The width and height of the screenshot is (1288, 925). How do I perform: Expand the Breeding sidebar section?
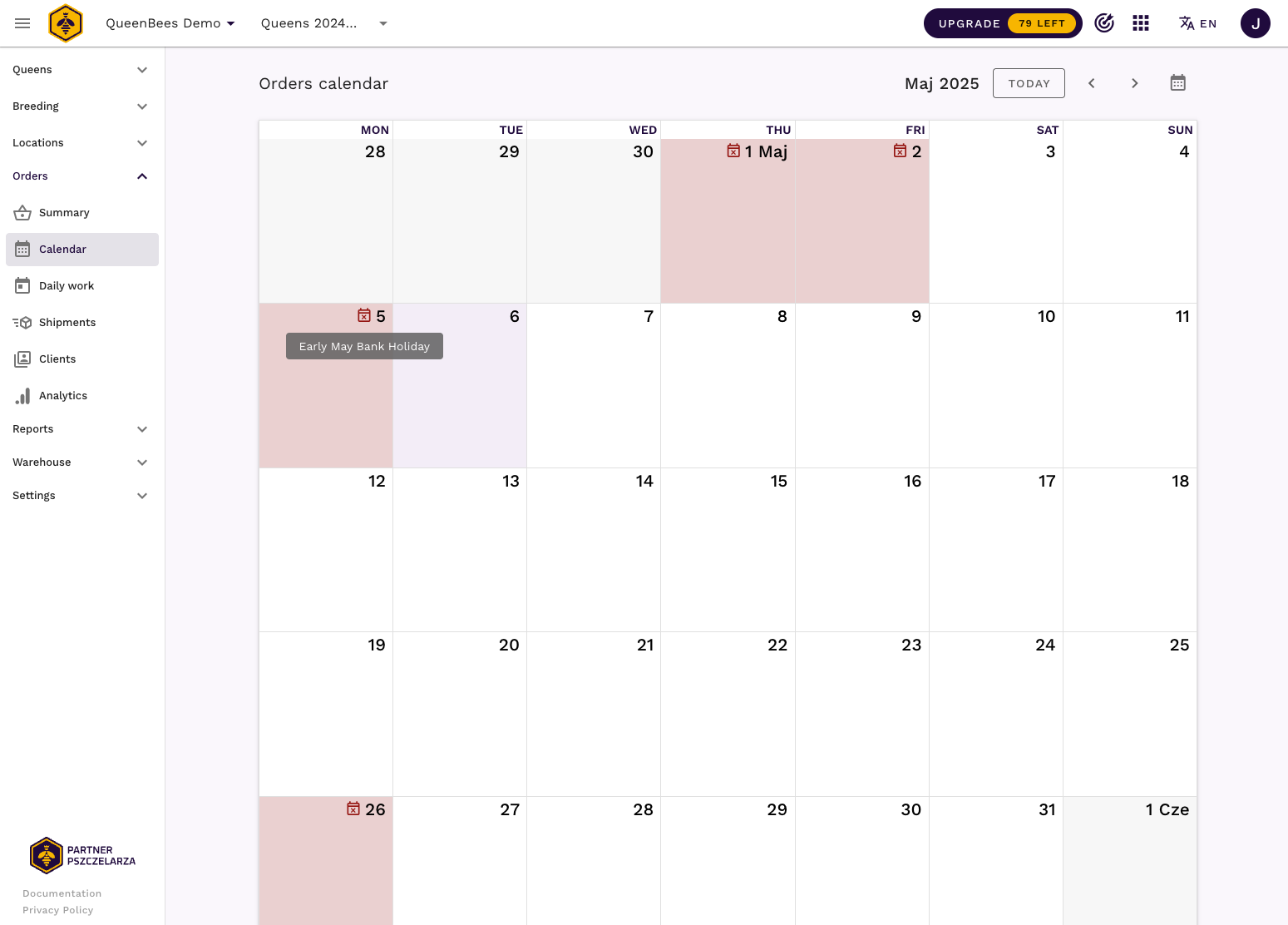81,106
